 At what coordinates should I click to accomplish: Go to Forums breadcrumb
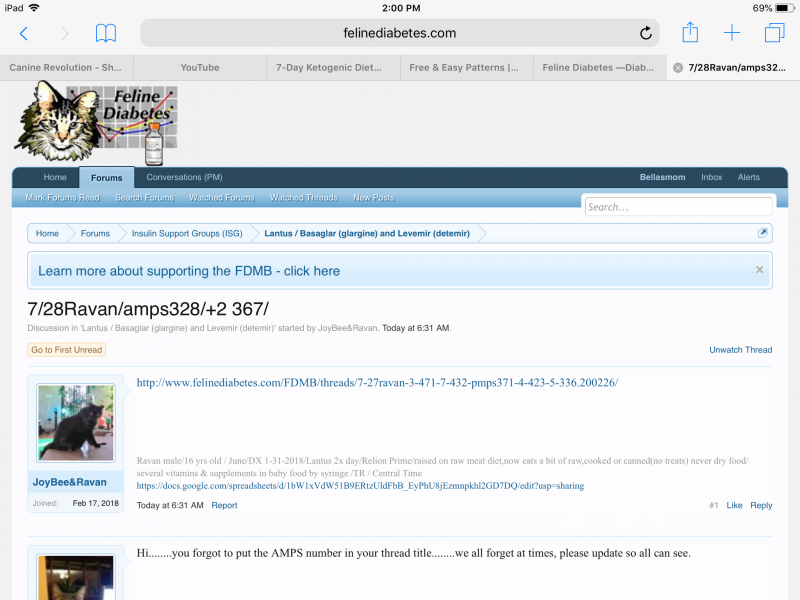pos(95,233)
